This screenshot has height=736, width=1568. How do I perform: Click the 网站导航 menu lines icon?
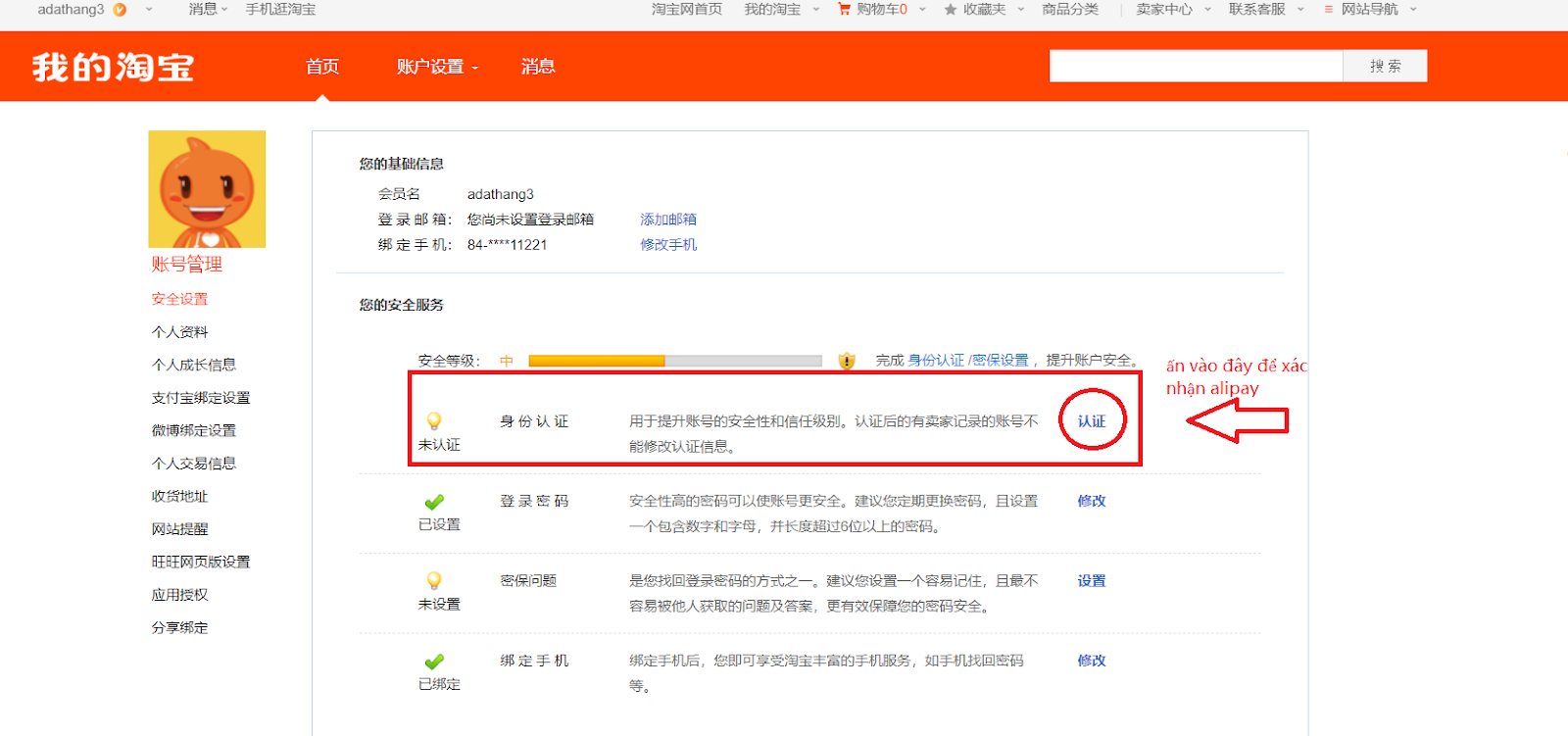coord(1329,10)
